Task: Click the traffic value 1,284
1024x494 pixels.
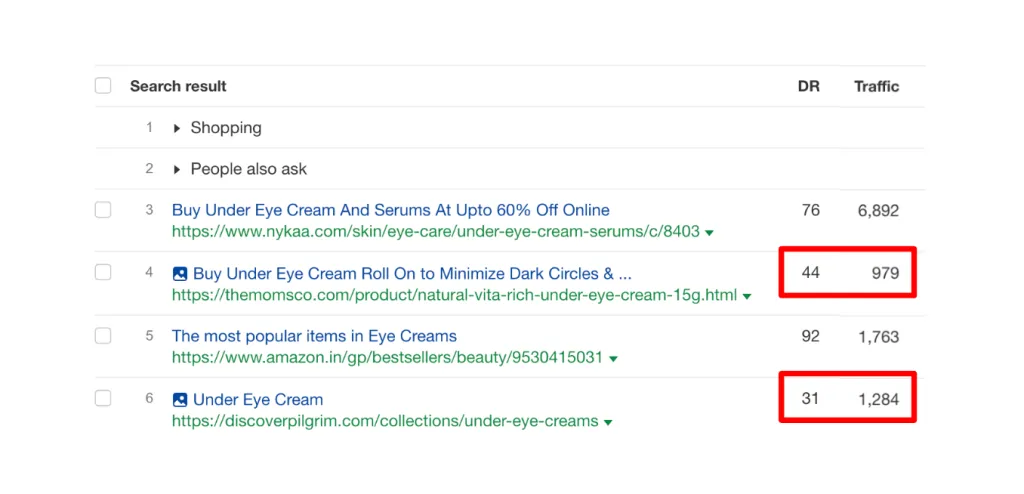Action: point(878,399)
